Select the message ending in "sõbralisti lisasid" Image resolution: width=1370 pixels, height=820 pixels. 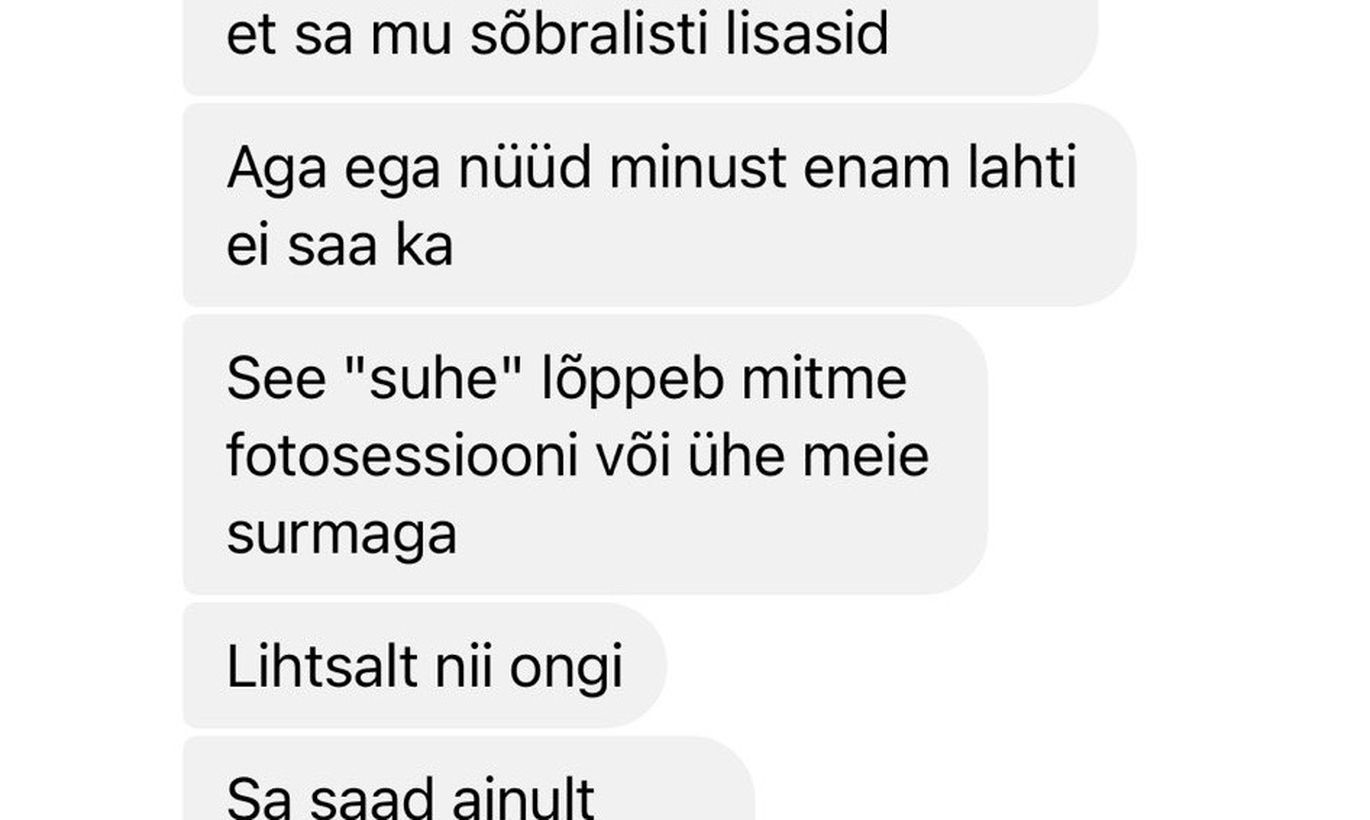(x=640, y=47)
